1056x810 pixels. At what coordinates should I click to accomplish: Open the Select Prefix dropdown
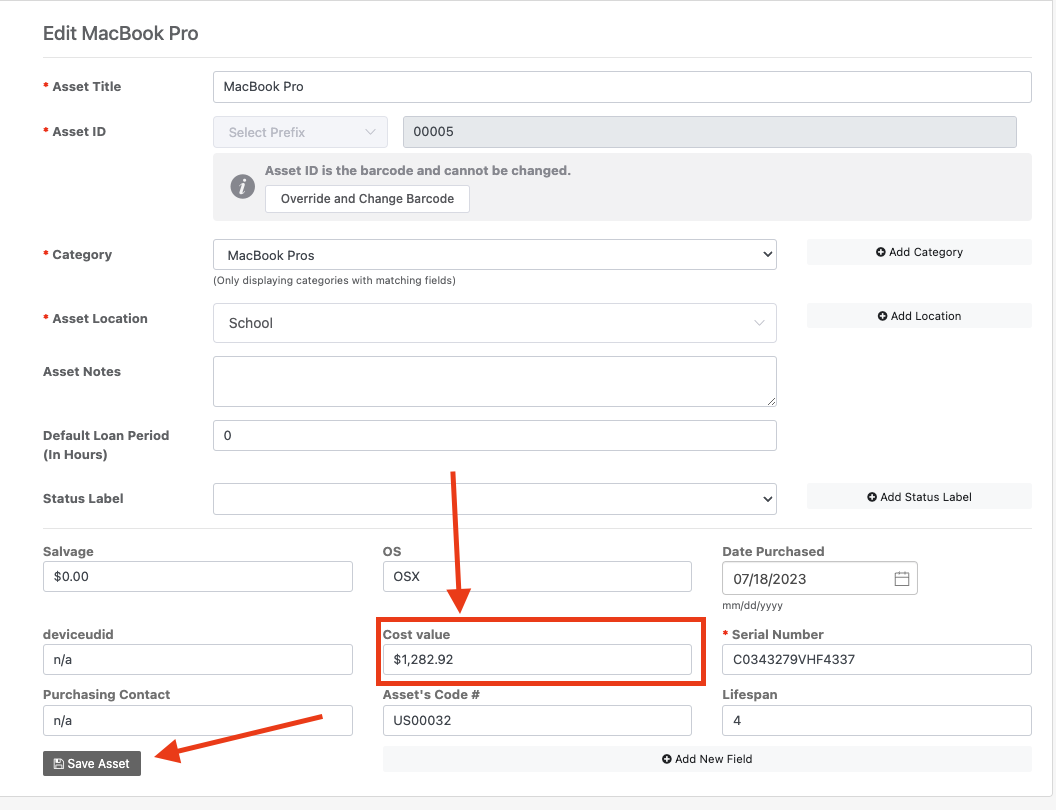300,132
